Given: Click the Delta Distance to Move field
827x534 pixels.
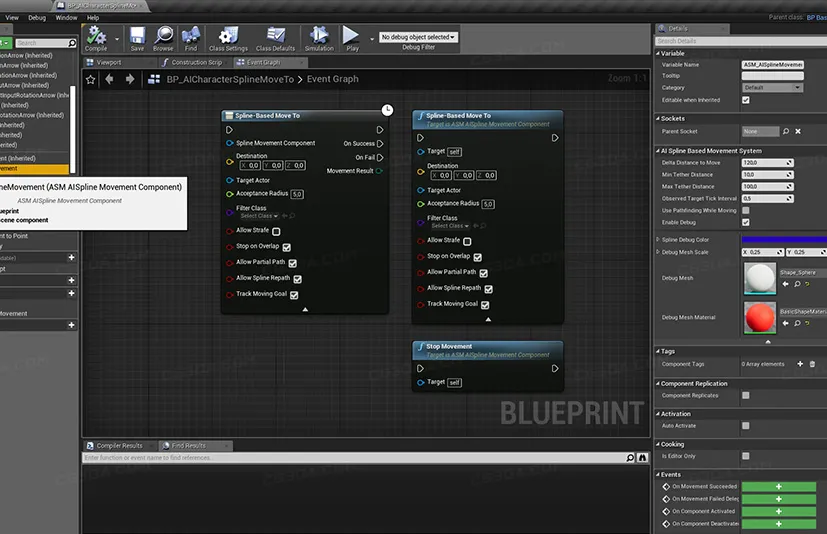Looking at the screenshot, I should (767, 163).
